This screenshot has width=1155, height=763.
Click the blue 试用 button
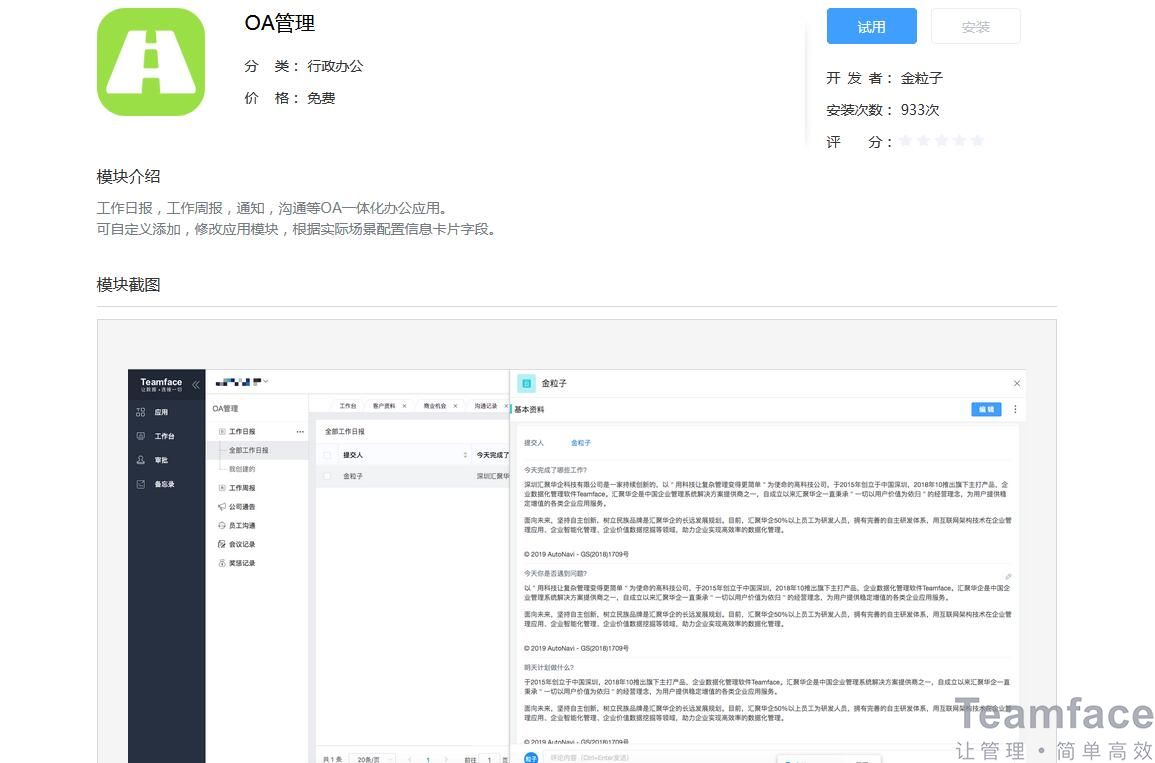pyautogui.click(x=871, y=26)
